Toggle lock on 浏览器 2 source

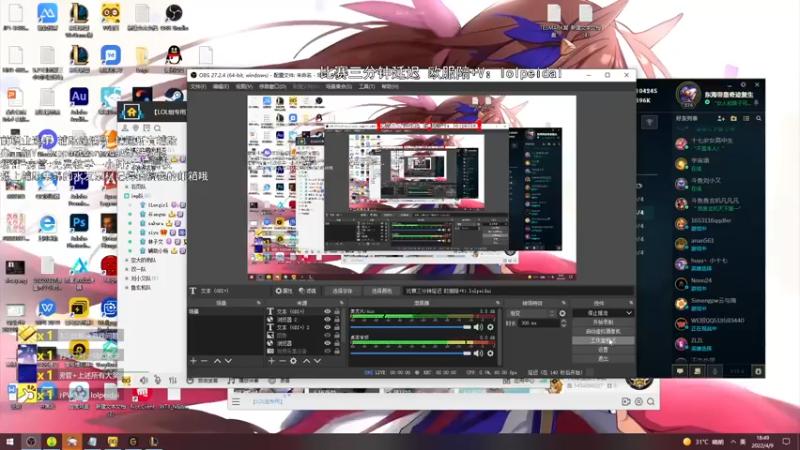tap(337, 319)
